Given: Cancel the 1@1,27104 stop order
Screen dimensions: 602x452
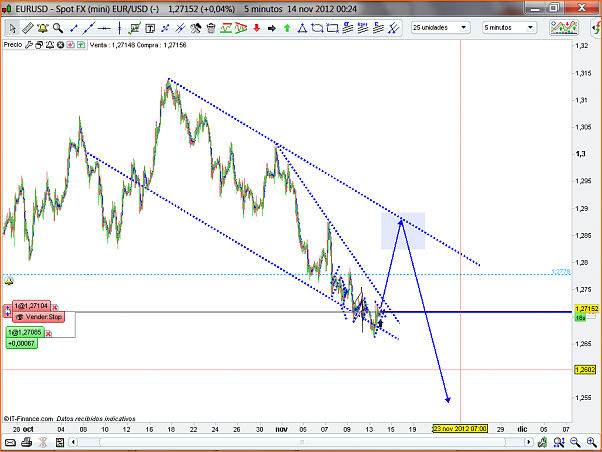Looking at the screenshot, I should [x=55, y=306].
